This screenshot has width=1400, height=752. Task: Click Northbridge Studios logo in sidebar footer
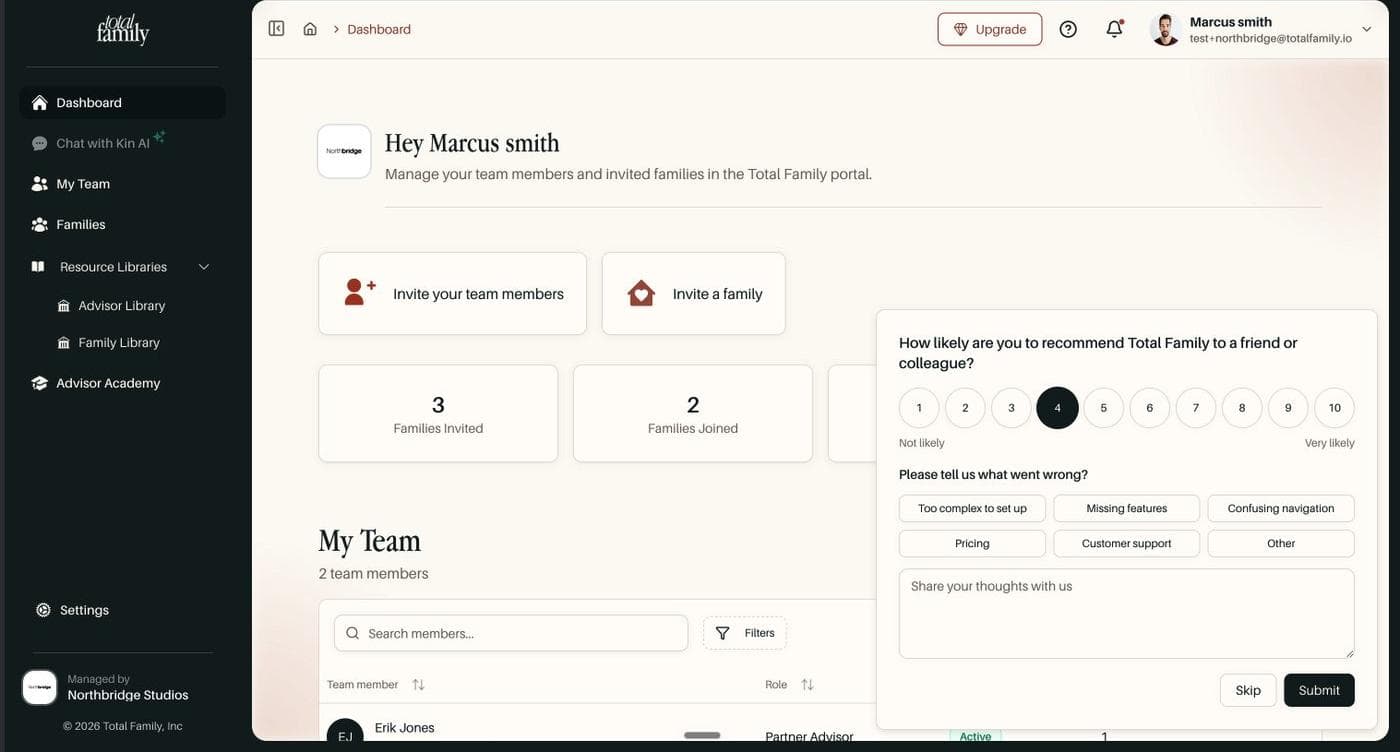point(40,687)
